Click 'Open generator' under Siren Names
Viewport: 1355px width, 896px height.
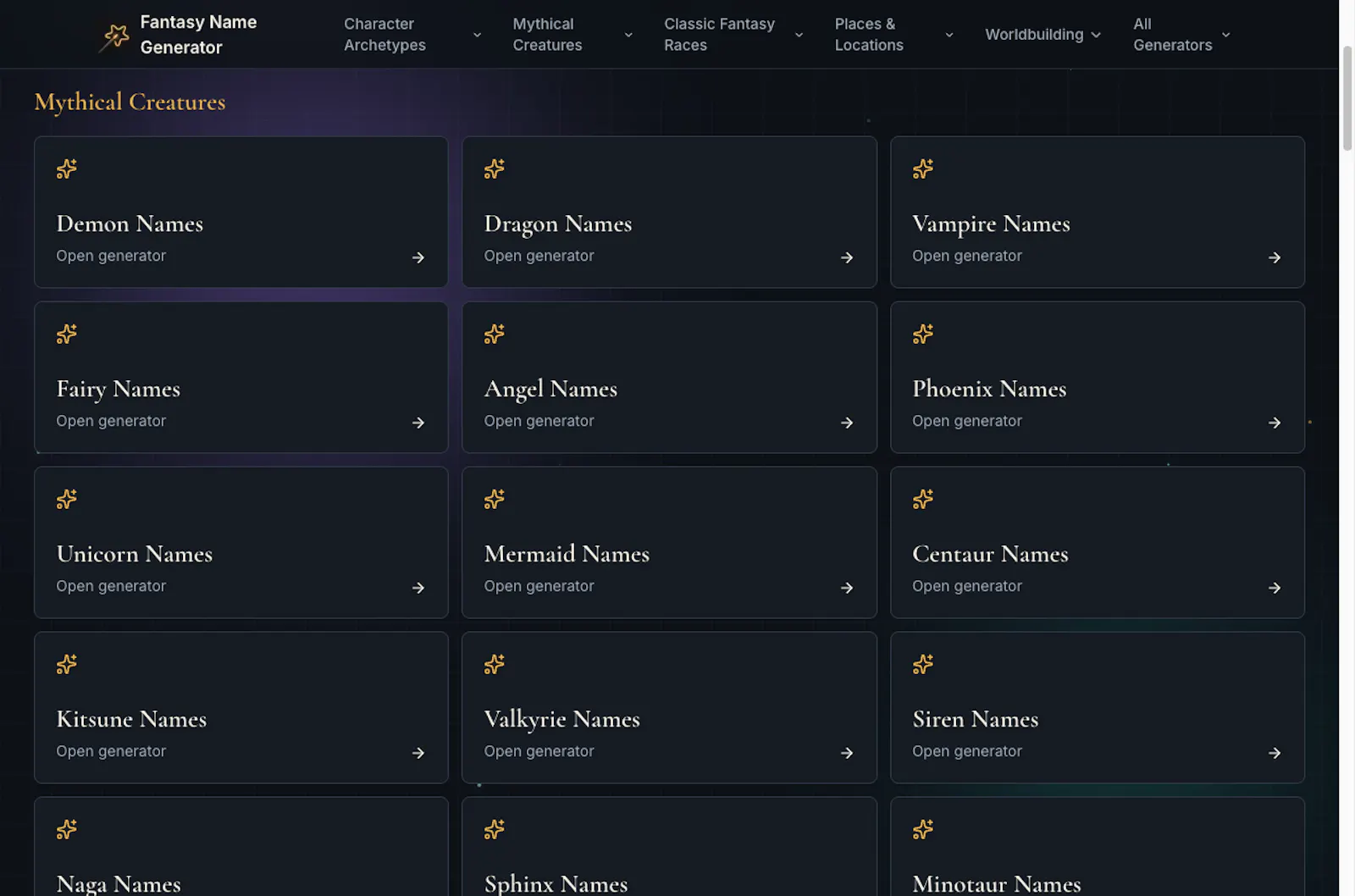point(967,751)
